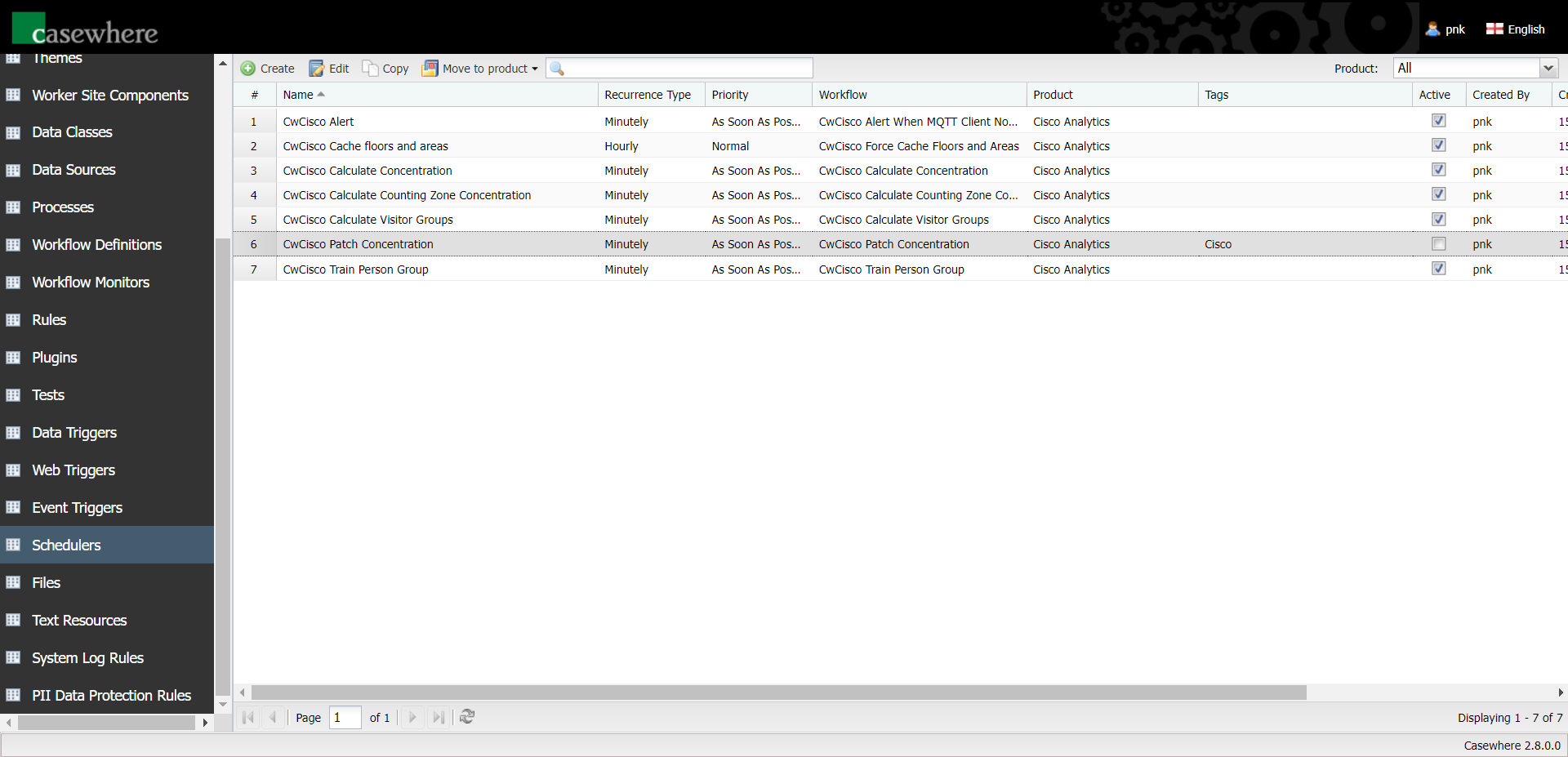Open the Move to product dropdown

[480, 69]
